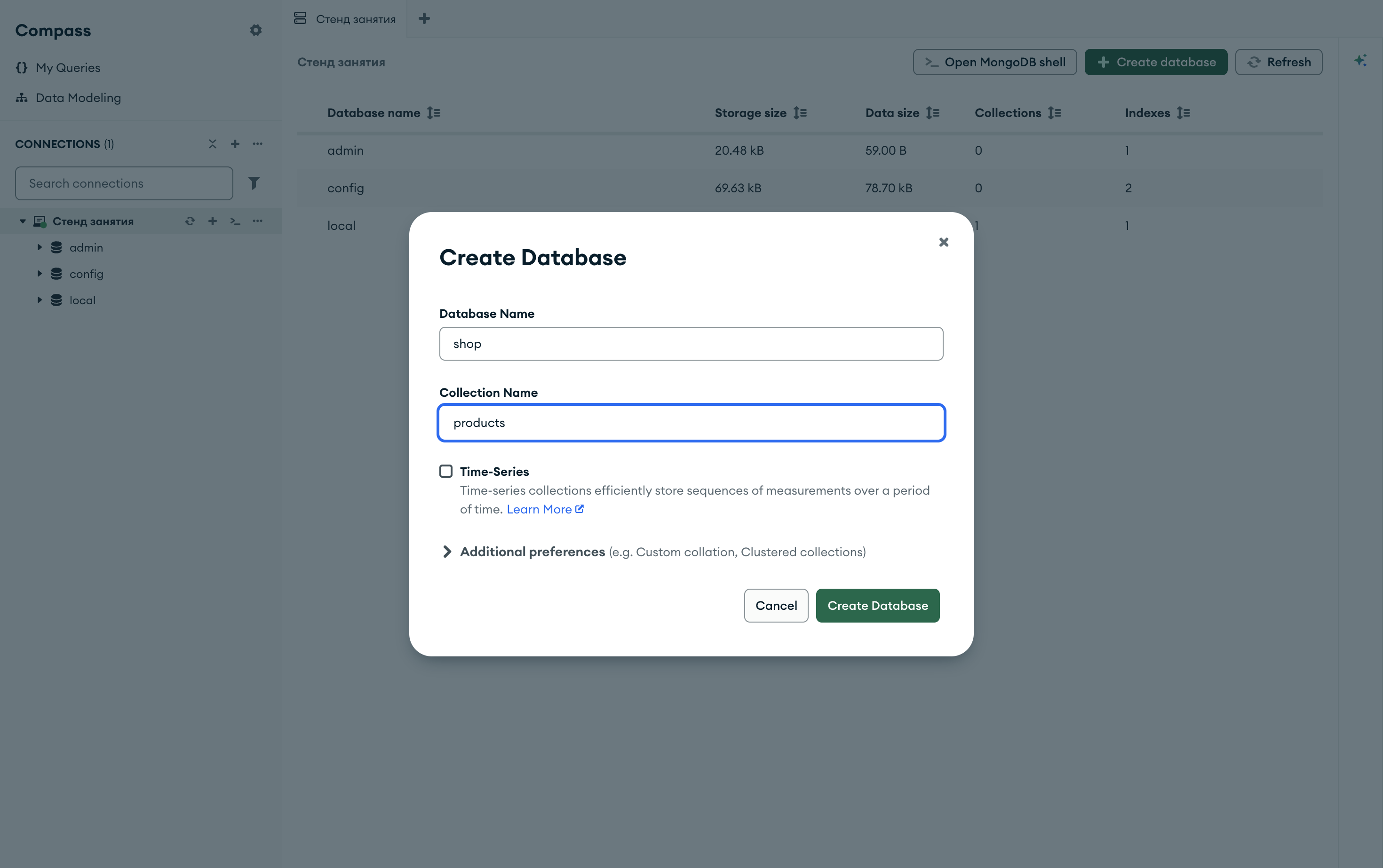Viewport: 1383px width, 868px height.
Task: Enable the Time-Series checkbox
Action: point(445,471)
